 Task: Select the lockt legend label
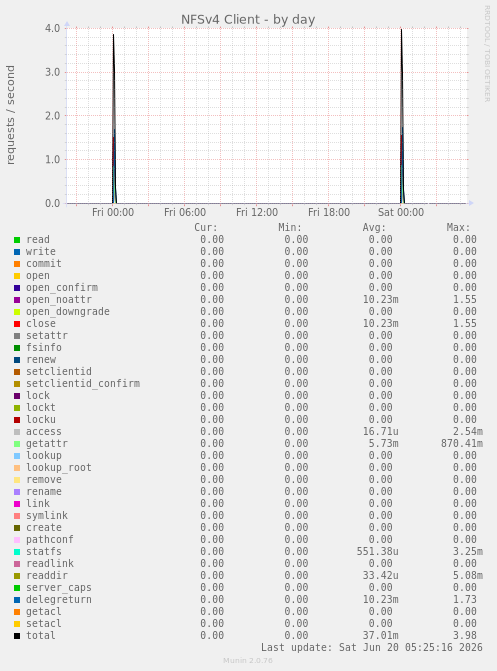(x=41, y=407)
